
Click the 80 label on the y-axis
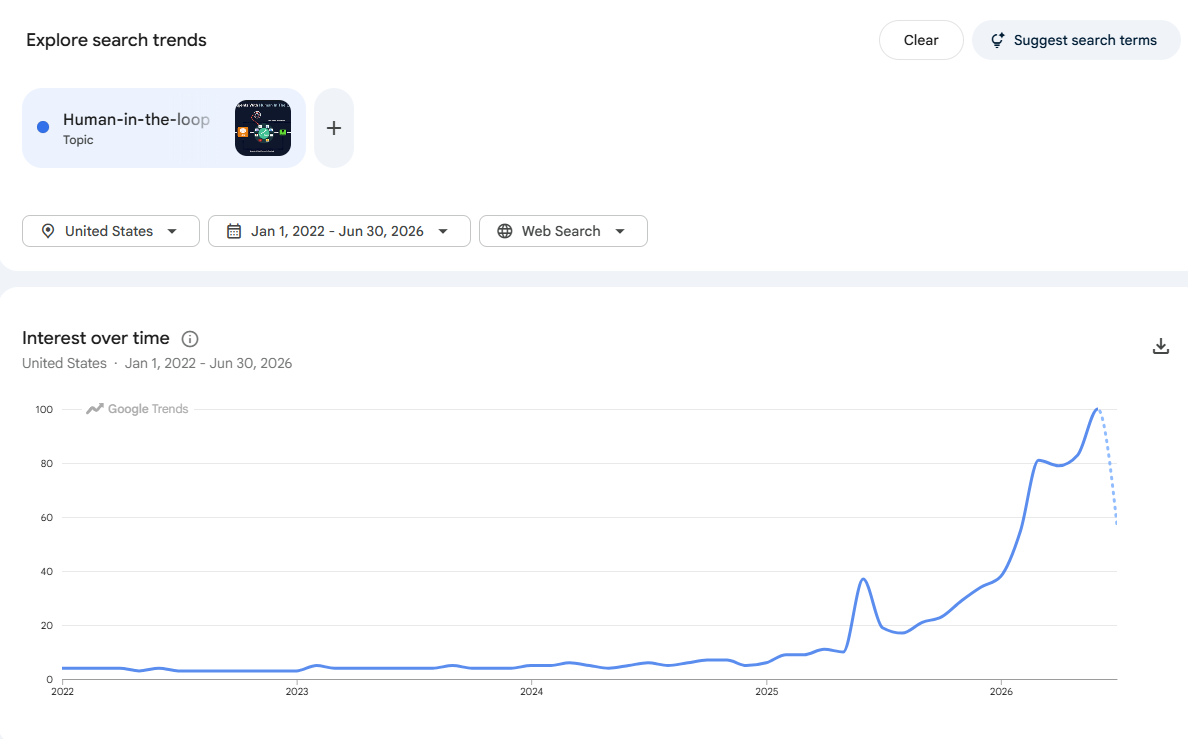47,463
